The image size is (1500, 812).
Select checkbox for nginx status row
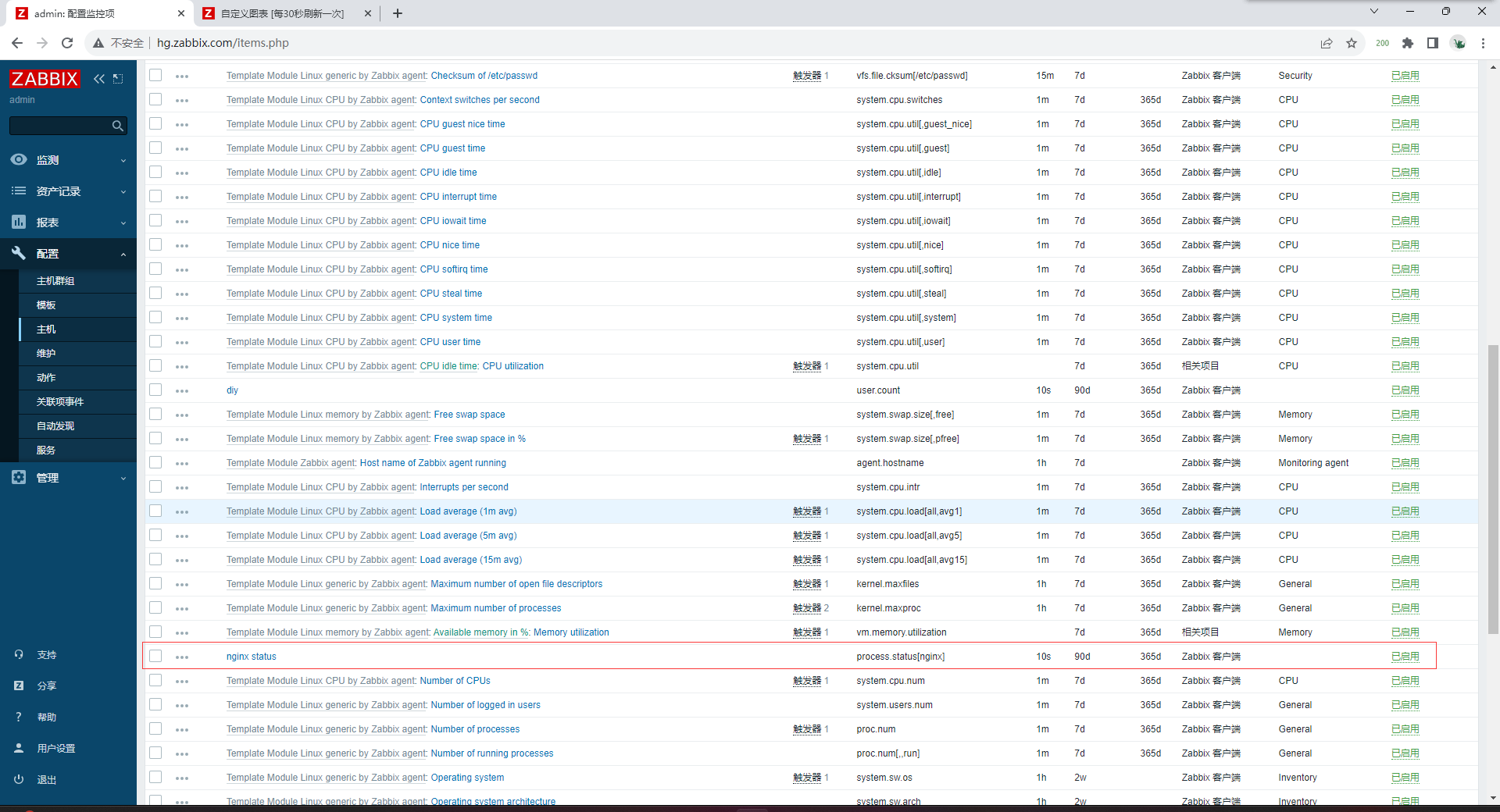coord(155,656)
